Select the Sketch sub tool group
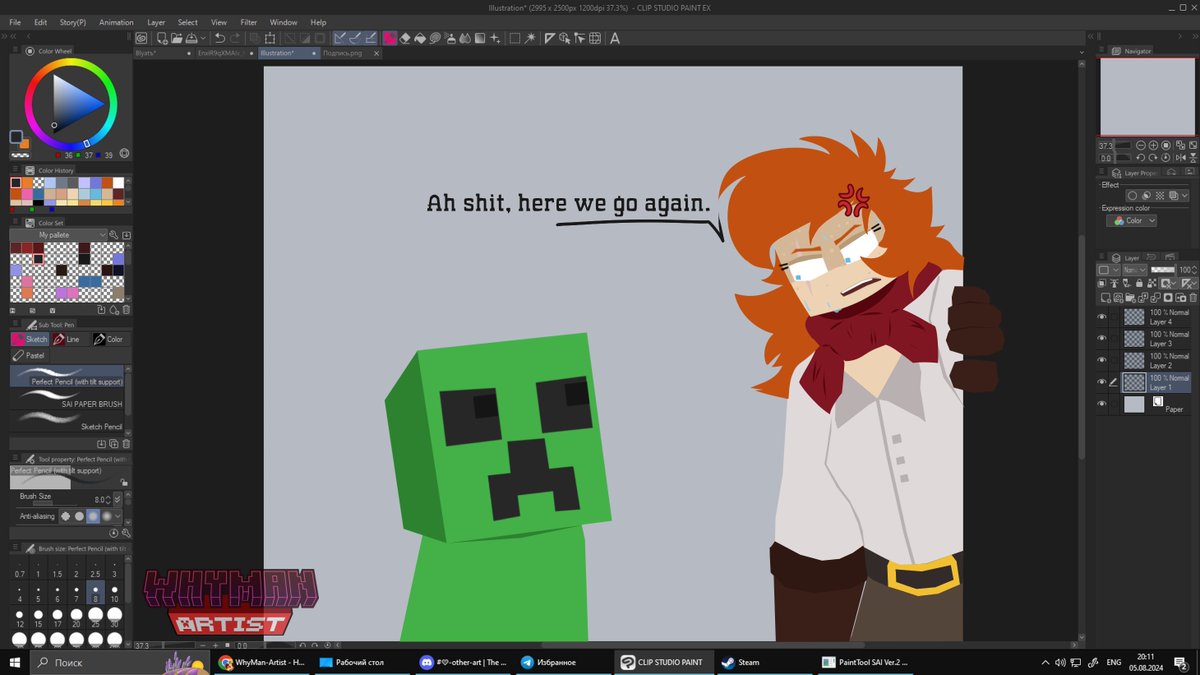The width and height of the screenshot is (1200, 675). click(x=29, y=339)
